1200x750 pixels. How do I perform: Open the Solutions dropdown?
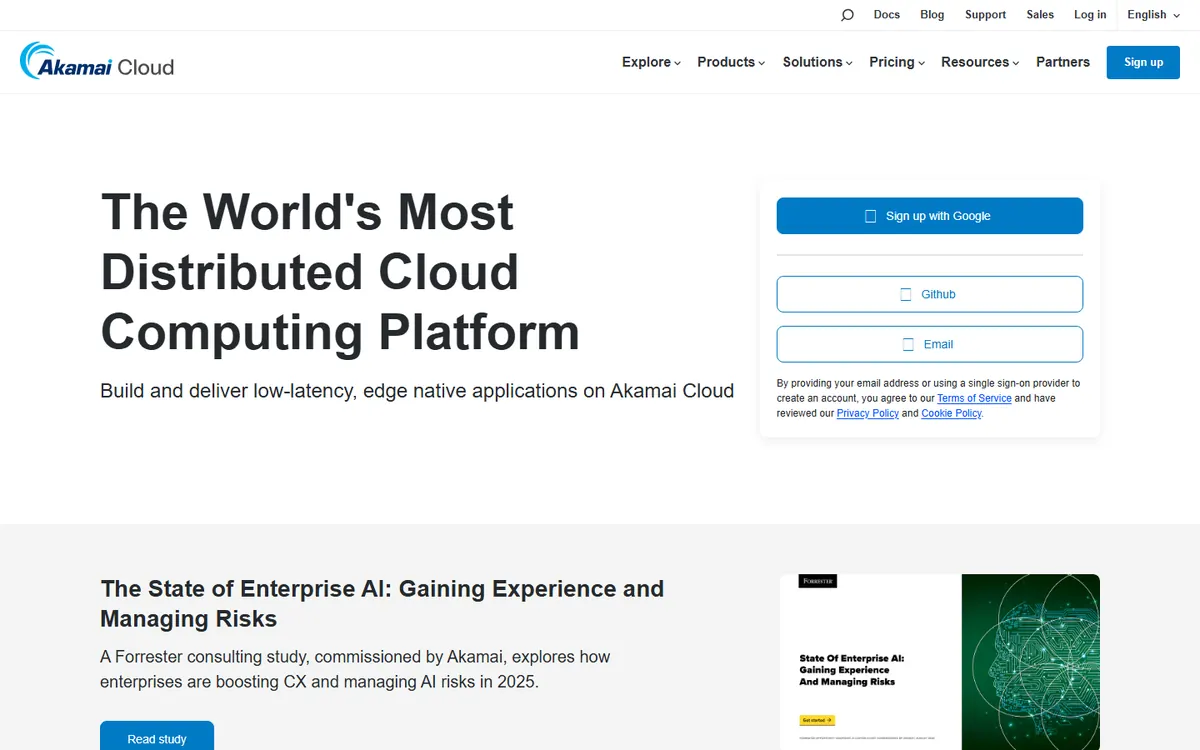pyautogui.click(x=817, y=62)
